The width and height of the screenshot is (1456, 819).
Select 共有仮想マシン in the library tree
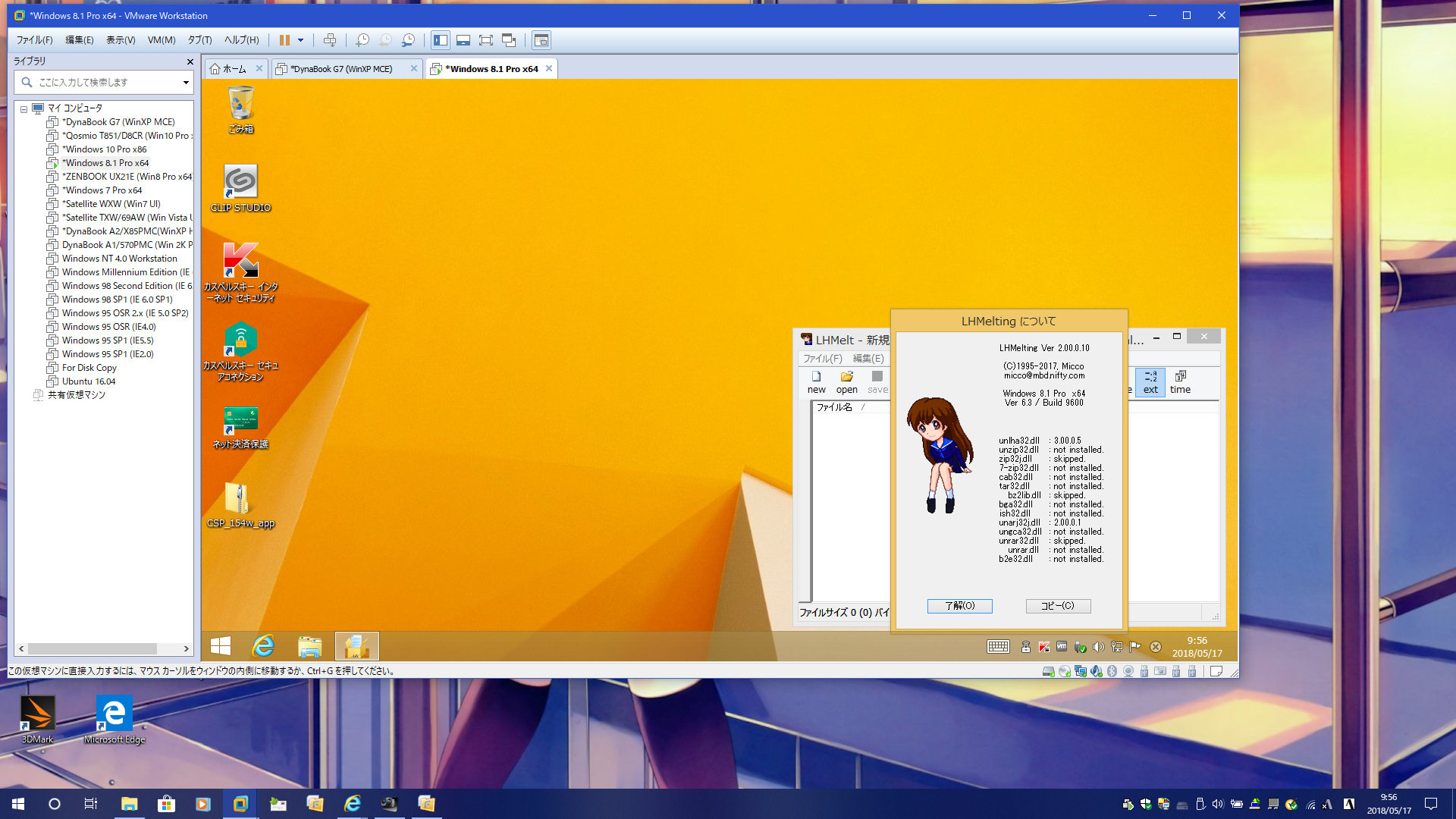76,395
